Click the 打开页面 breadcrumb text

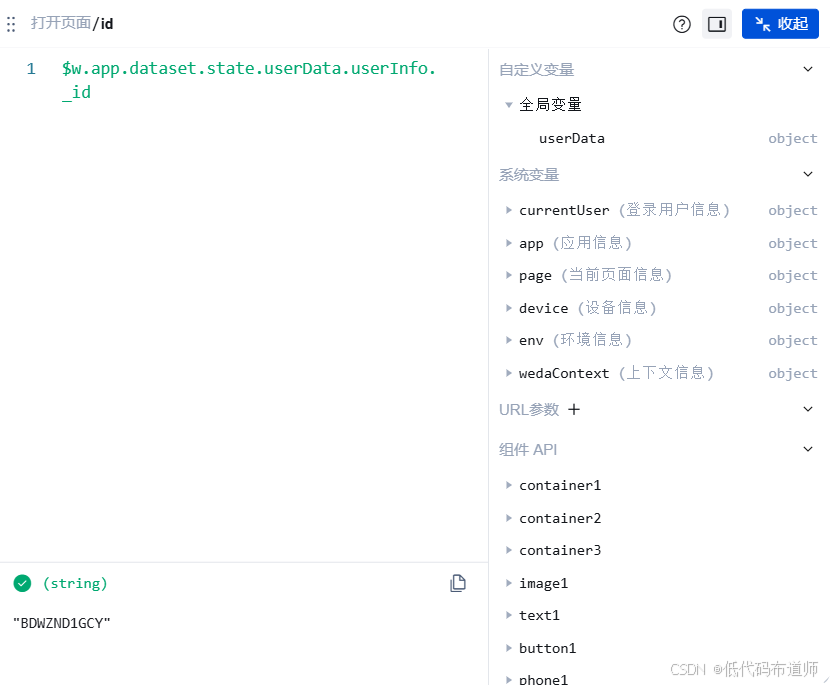coord(60,23)
